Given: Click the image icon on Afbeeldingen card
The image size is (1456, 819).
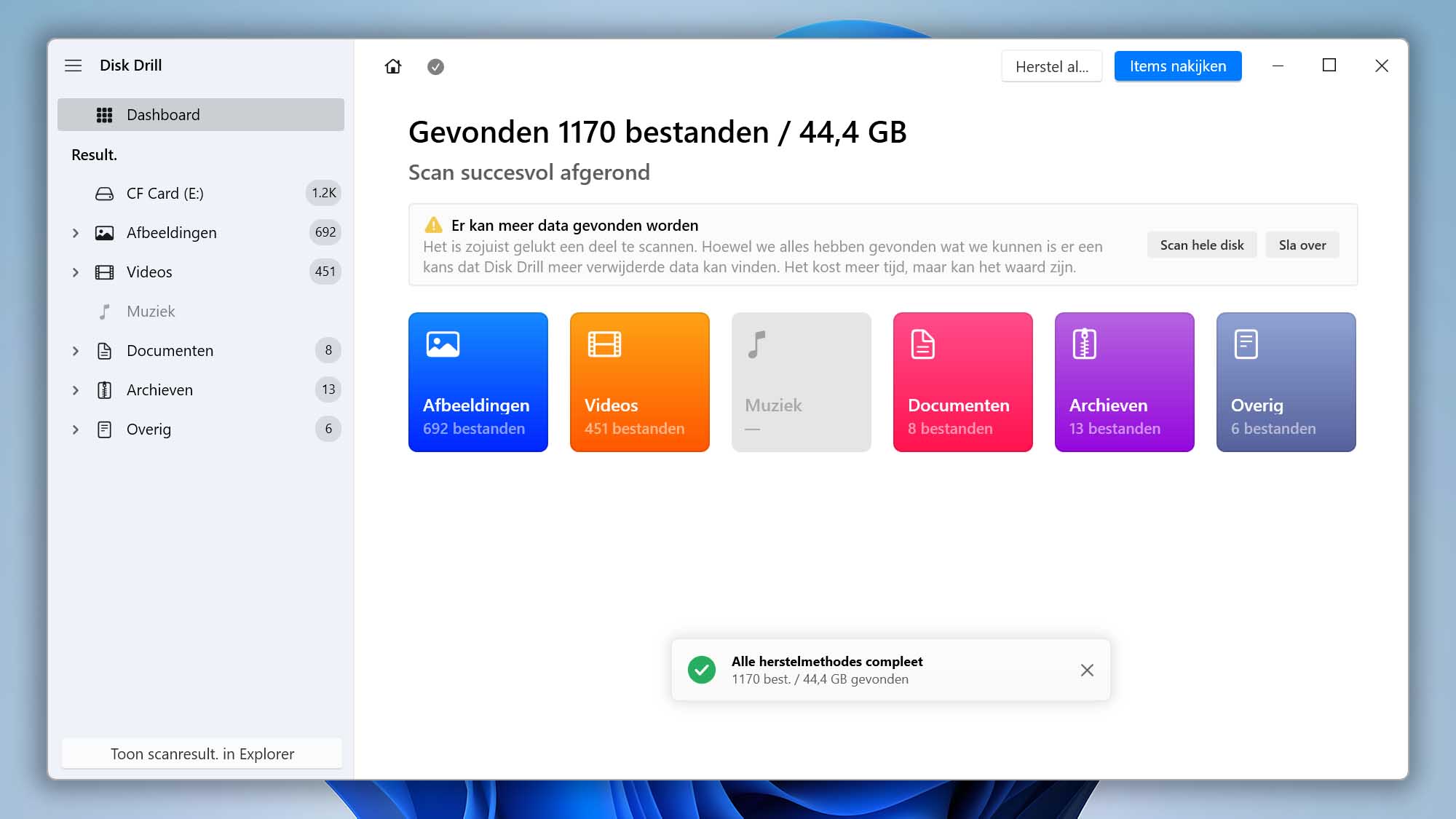Looking at the screenshot, I should (x=443, y=344).
